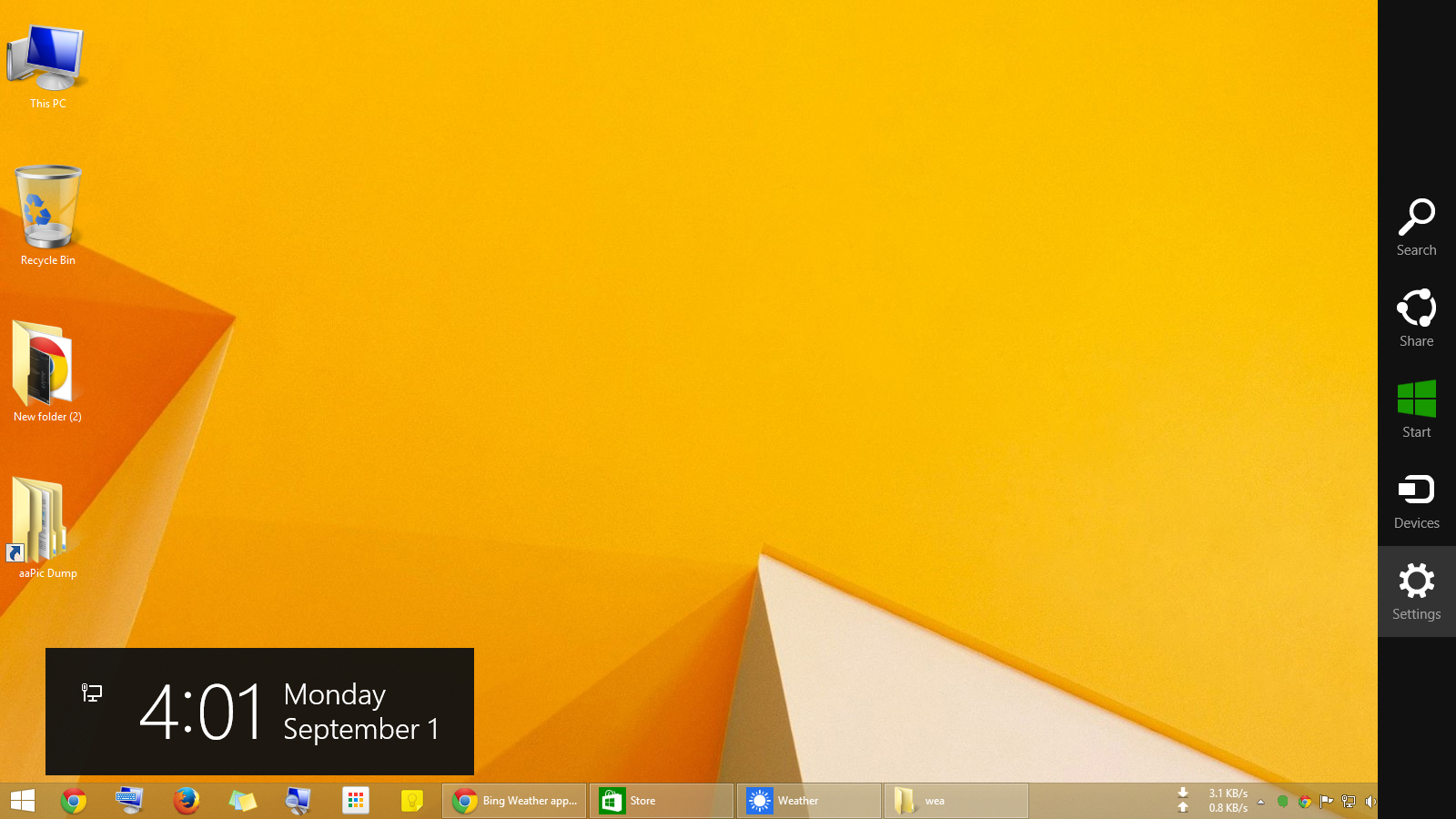
Task: Open the Action Center flag icon
Action: click(x=1327, y=802)
